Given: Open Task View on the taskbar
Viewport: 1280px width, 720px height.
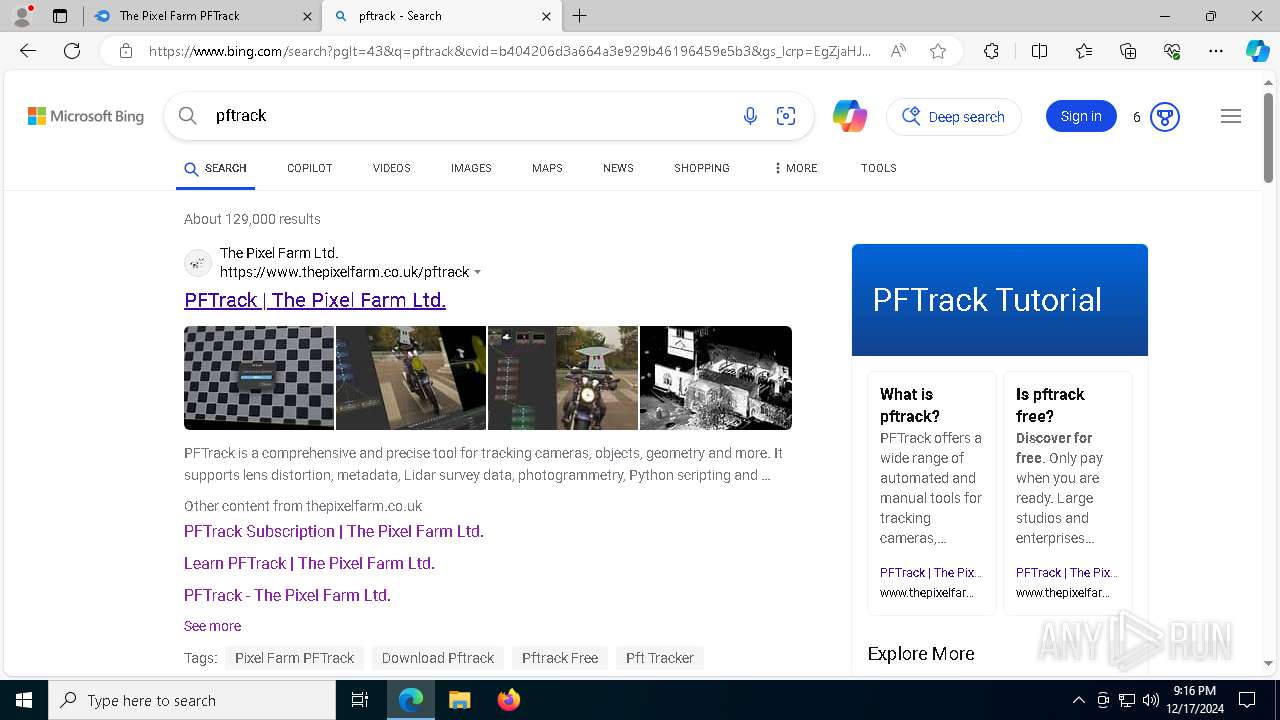Looking at the screenshot, I should pyautogui.click(x=360, y=700).
